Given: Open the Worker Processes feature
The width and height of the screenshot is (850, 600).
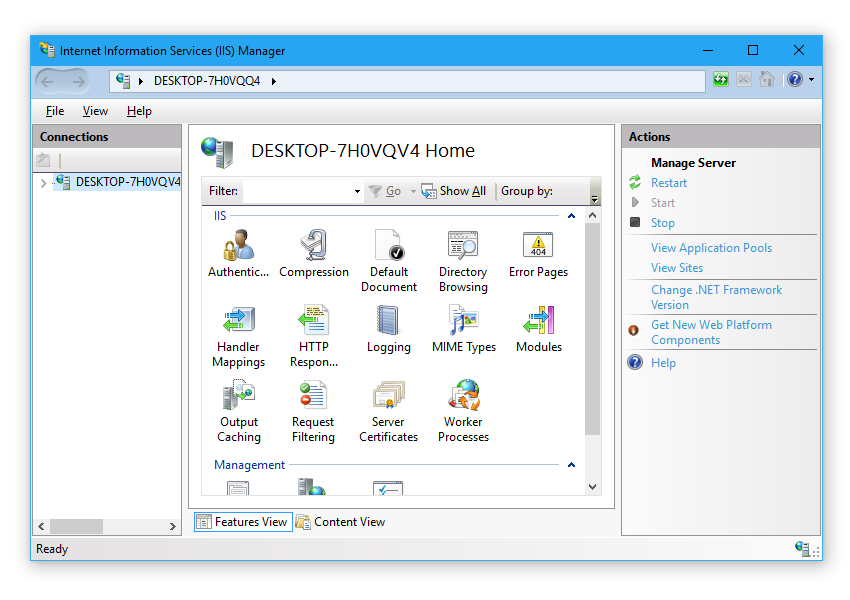Looking at the screenshot, I should tap(463, 411).
